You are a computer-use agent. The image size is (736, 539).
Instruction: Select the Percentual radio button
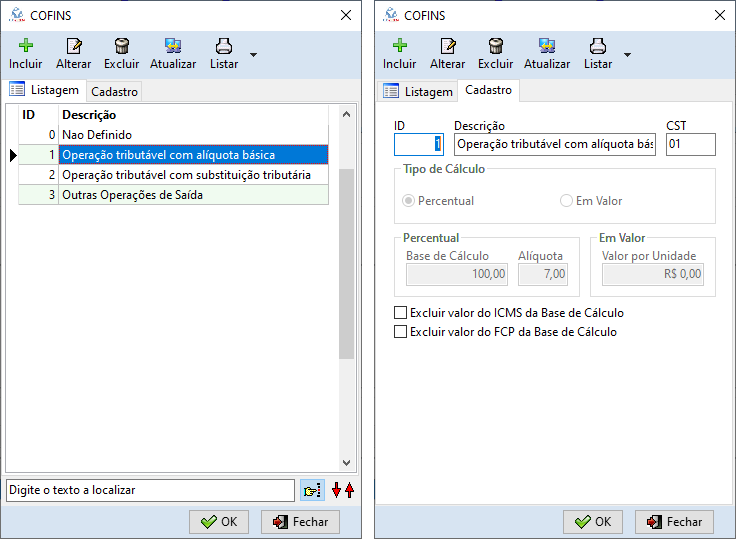tap(408, 201)
